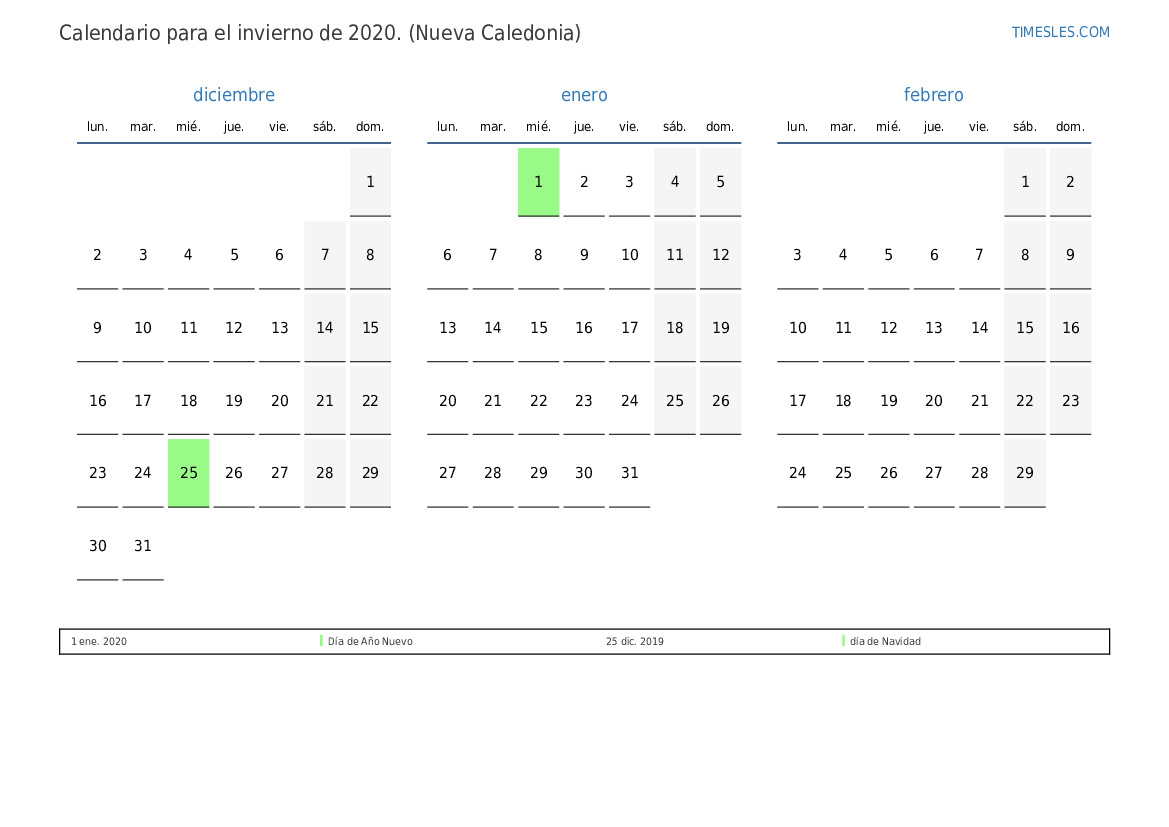
Task: Click the sáb. column header under diciembre
Action: pos(324,127)
